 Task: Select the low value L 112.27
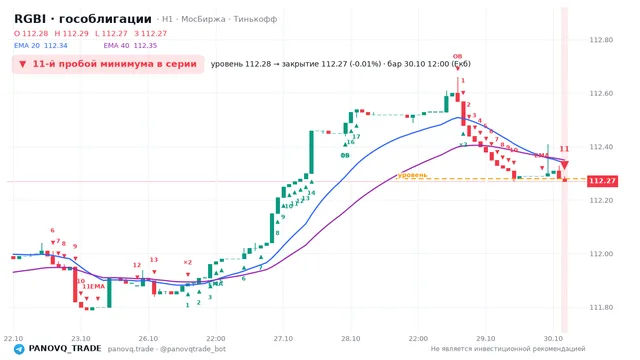pos(111,33)
